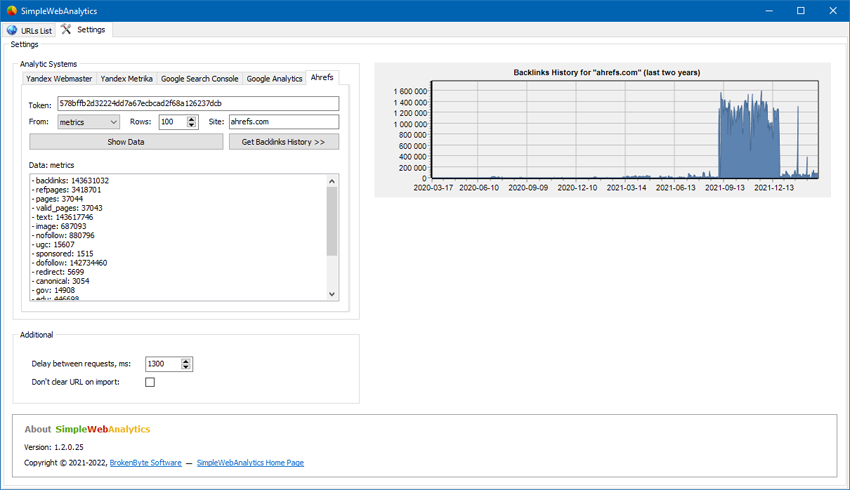Open the Google Search Console tab

199,78
